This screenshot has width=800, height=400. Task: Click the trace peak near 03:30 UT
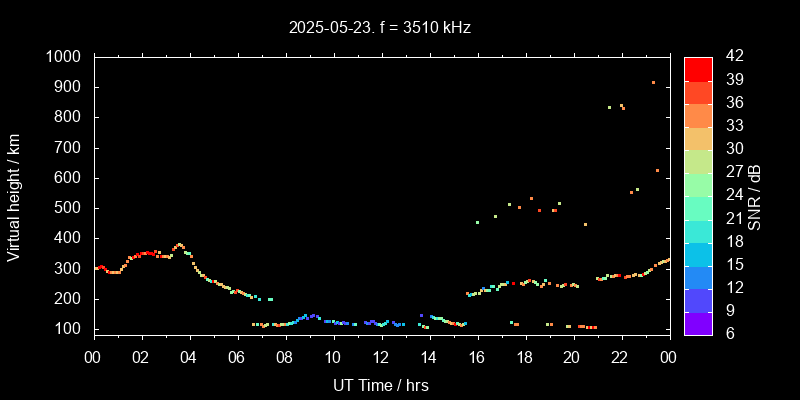[x=179, y=245]
